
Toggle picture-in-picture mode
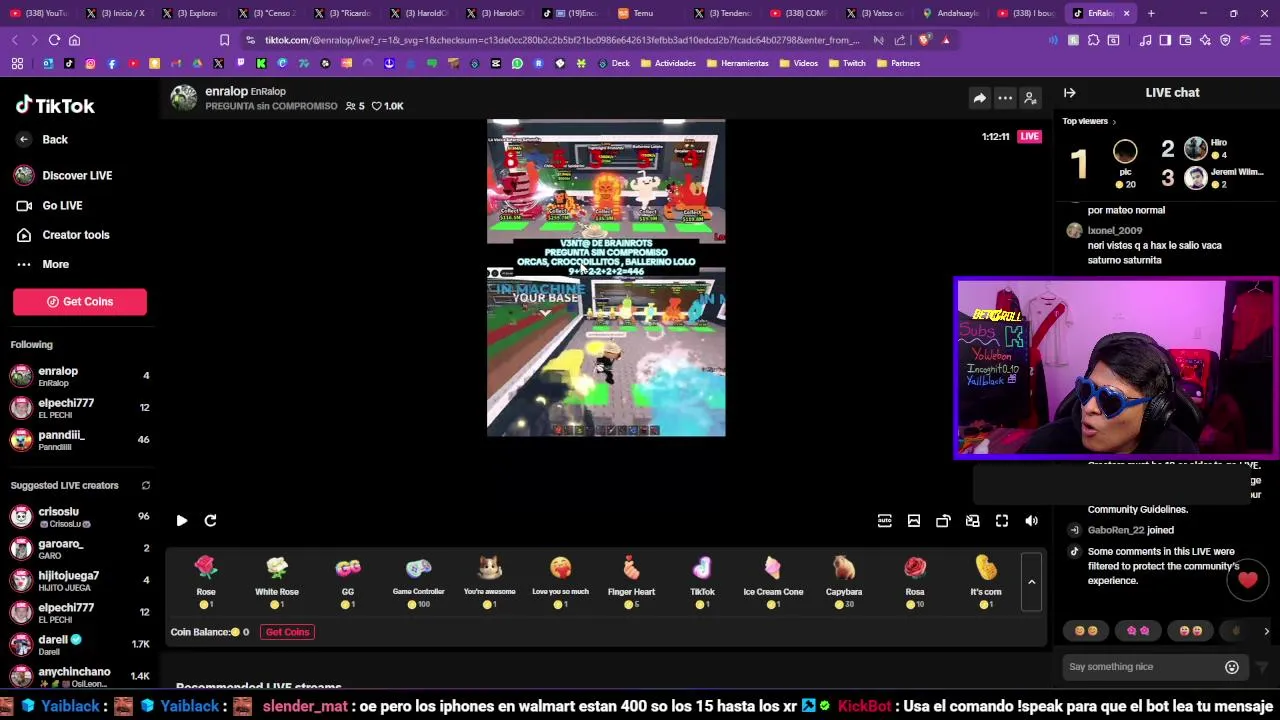tap(972, 520)
